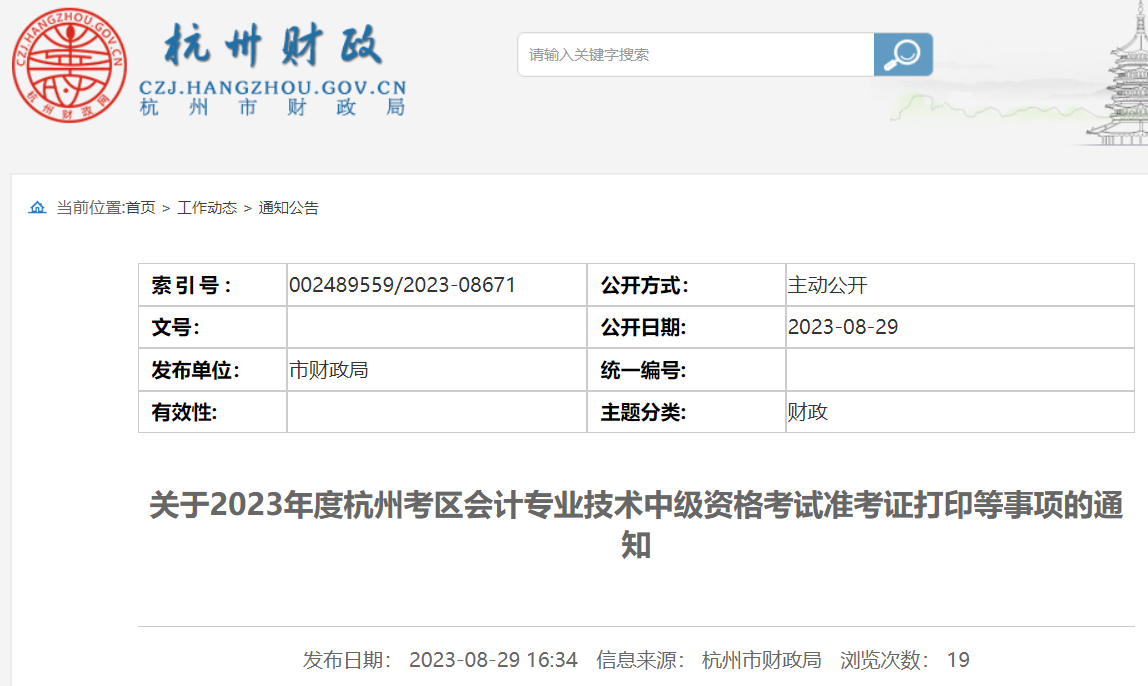Image resolution: width=1148 pixels, height=686 pixels.
Task: Click the 市财政局 publishing unit cell
Action: (x=328, y=370)
